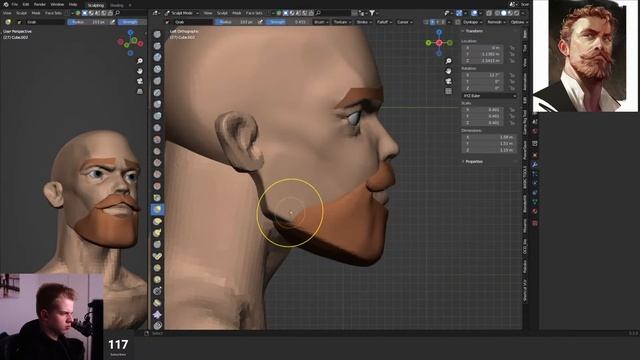The image size is (640, 360).
Task: Adjust Radius slider in Left Orthographic header
Action: tap(236, 22)
